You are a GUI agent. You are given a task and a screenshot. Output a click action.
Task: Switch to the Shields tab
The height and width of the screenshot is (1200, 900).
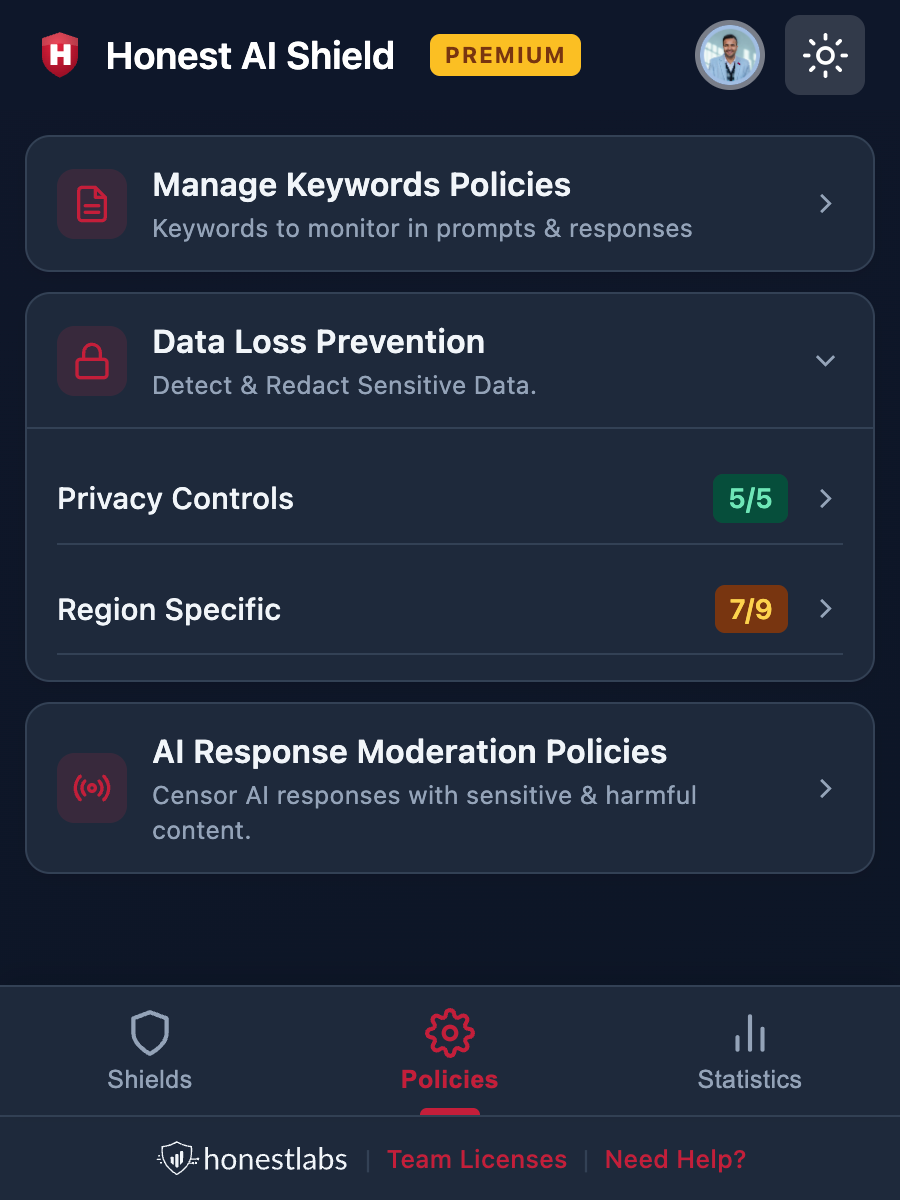click(x=150, y=1051)
